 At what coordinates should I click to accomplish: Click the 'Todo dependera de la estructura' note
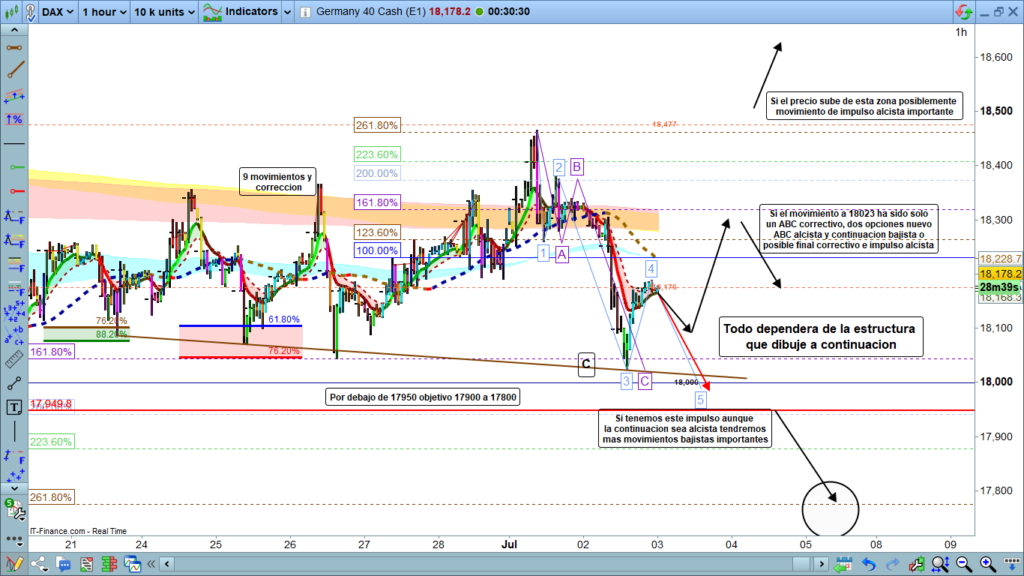[x=819, y=336]
